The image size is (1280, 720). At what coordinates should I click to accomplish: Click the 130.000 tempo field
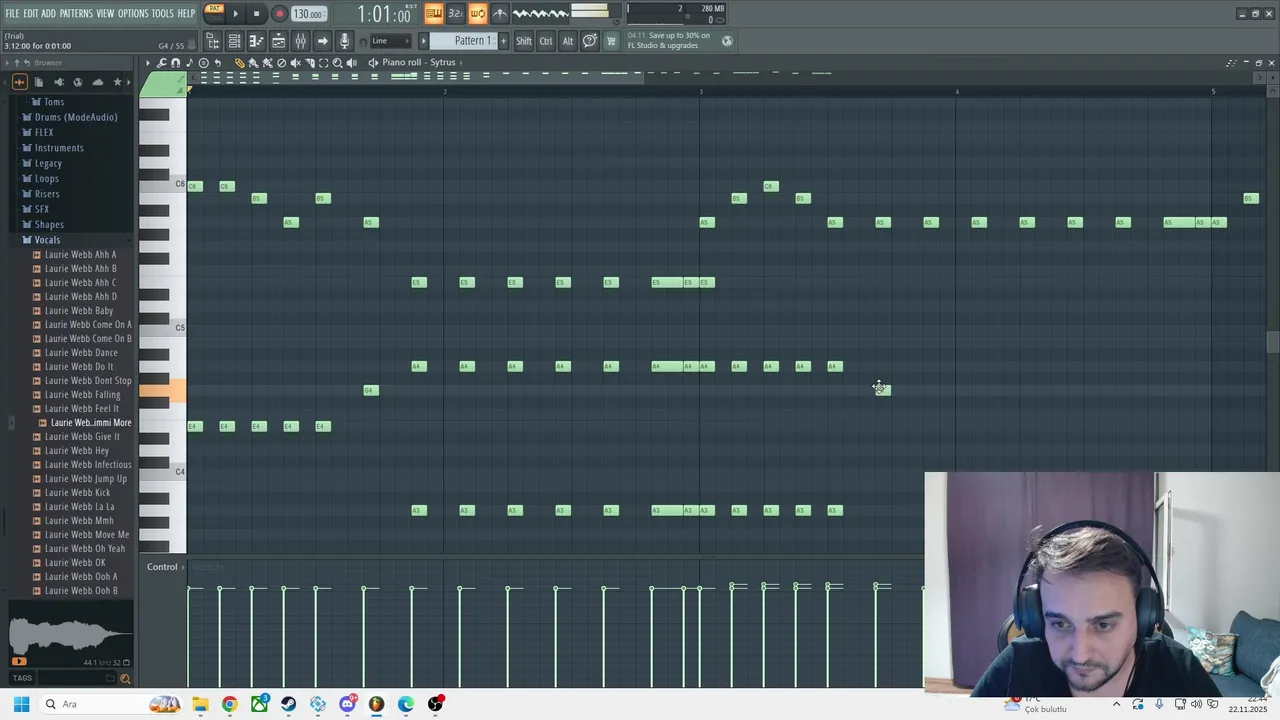click(x=308, y=14)
